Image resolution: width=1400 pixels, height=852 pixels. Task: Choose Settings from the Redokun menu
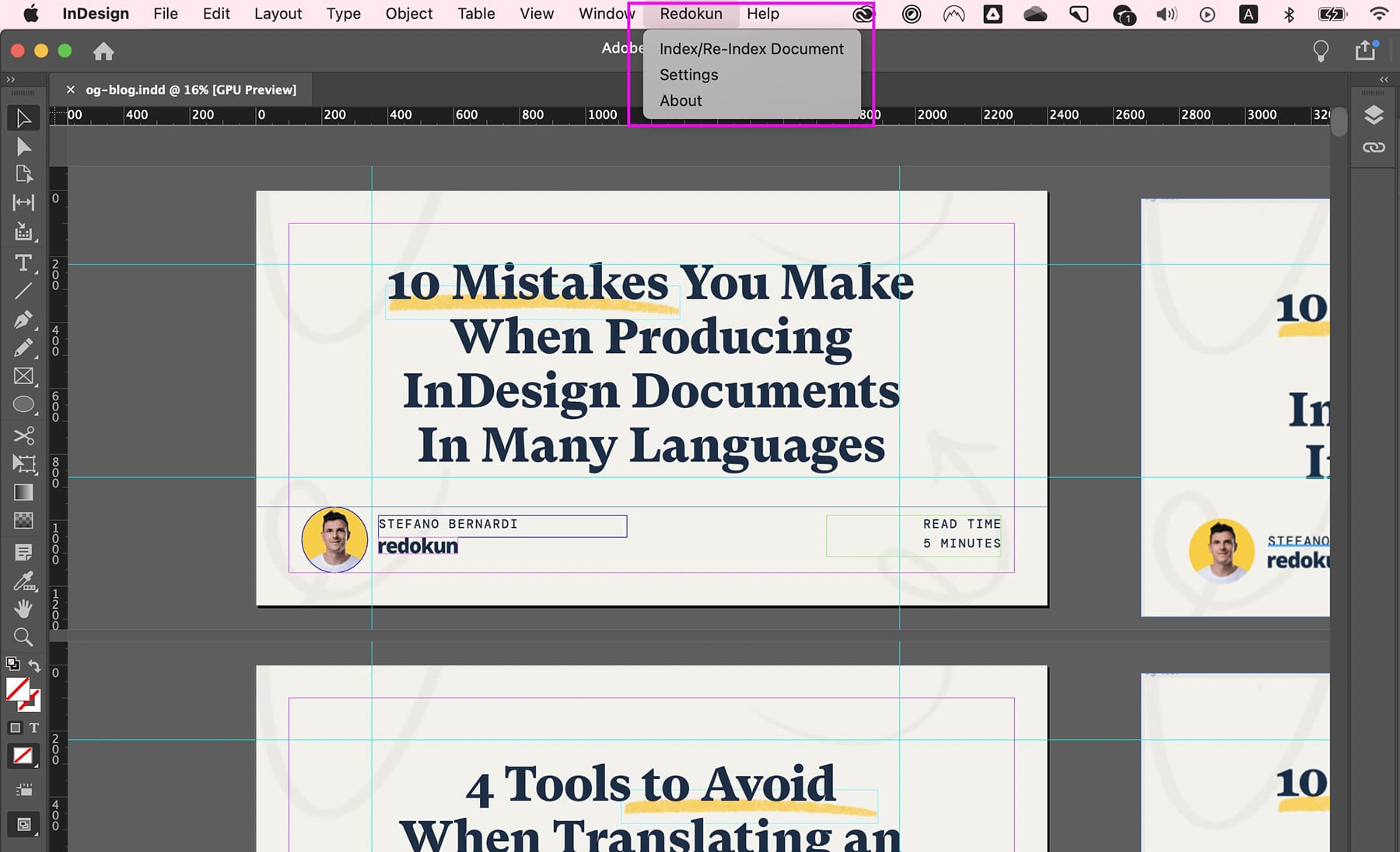(x=688, y=75)
